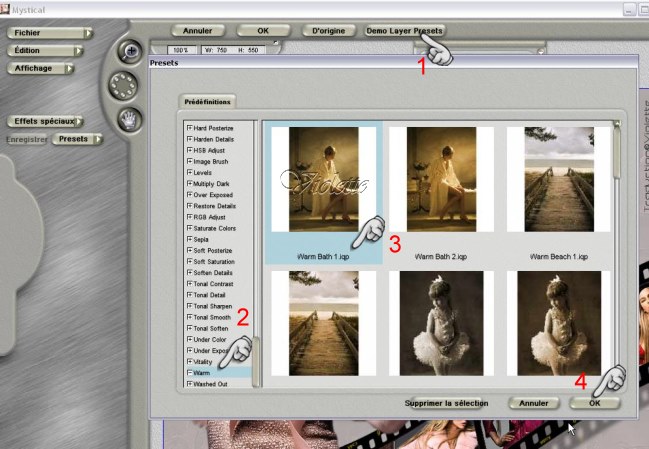Click the arrow icon on Fichier button

pos(89,32)
